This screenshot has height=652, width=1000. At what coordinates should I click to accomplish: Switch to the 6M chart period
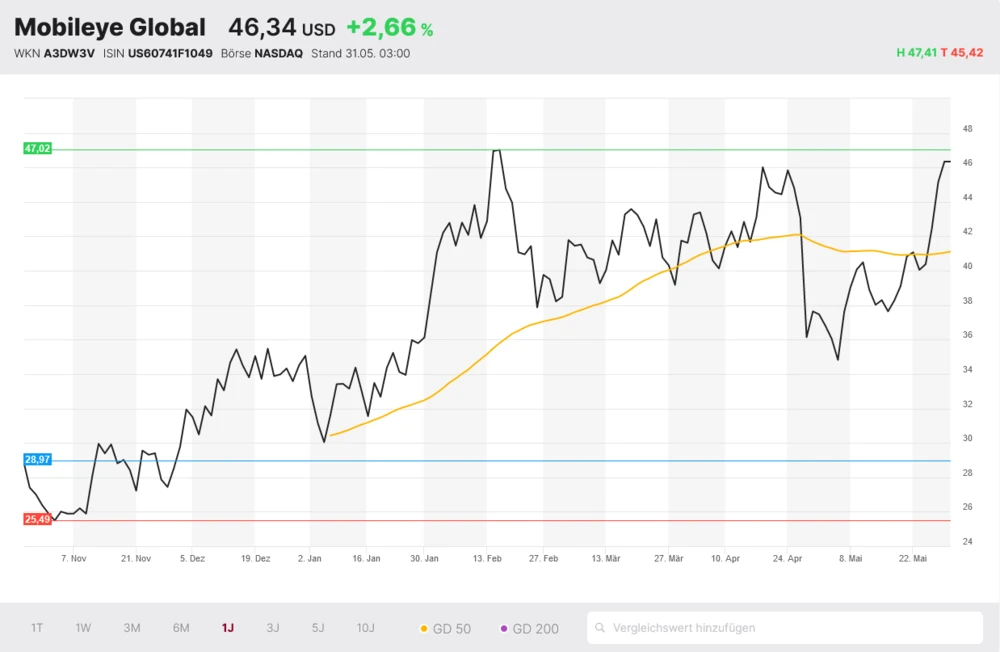181,628
